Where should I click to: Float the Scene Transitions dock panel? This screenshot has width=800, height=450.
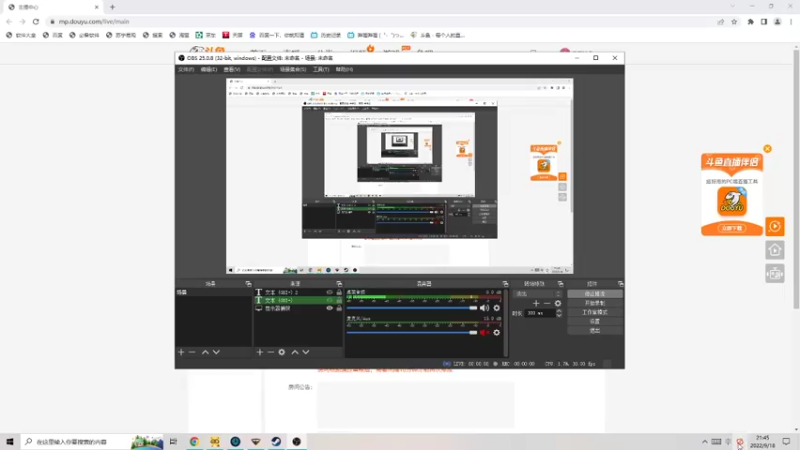tap(561, 284)
